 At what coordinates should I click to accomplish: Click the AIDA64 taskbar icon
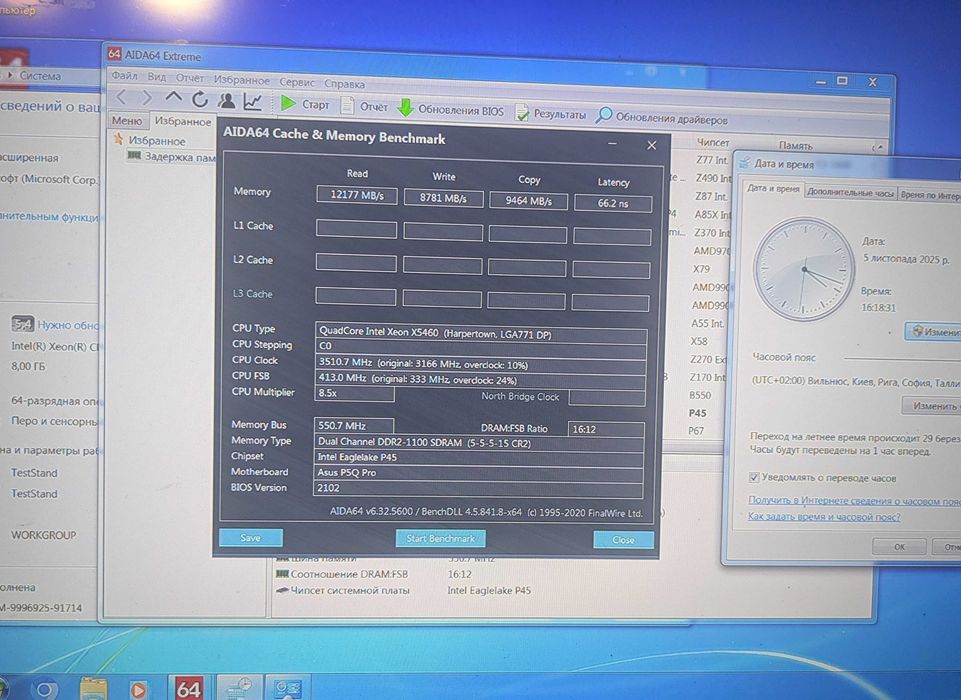(x=188, y=688)
